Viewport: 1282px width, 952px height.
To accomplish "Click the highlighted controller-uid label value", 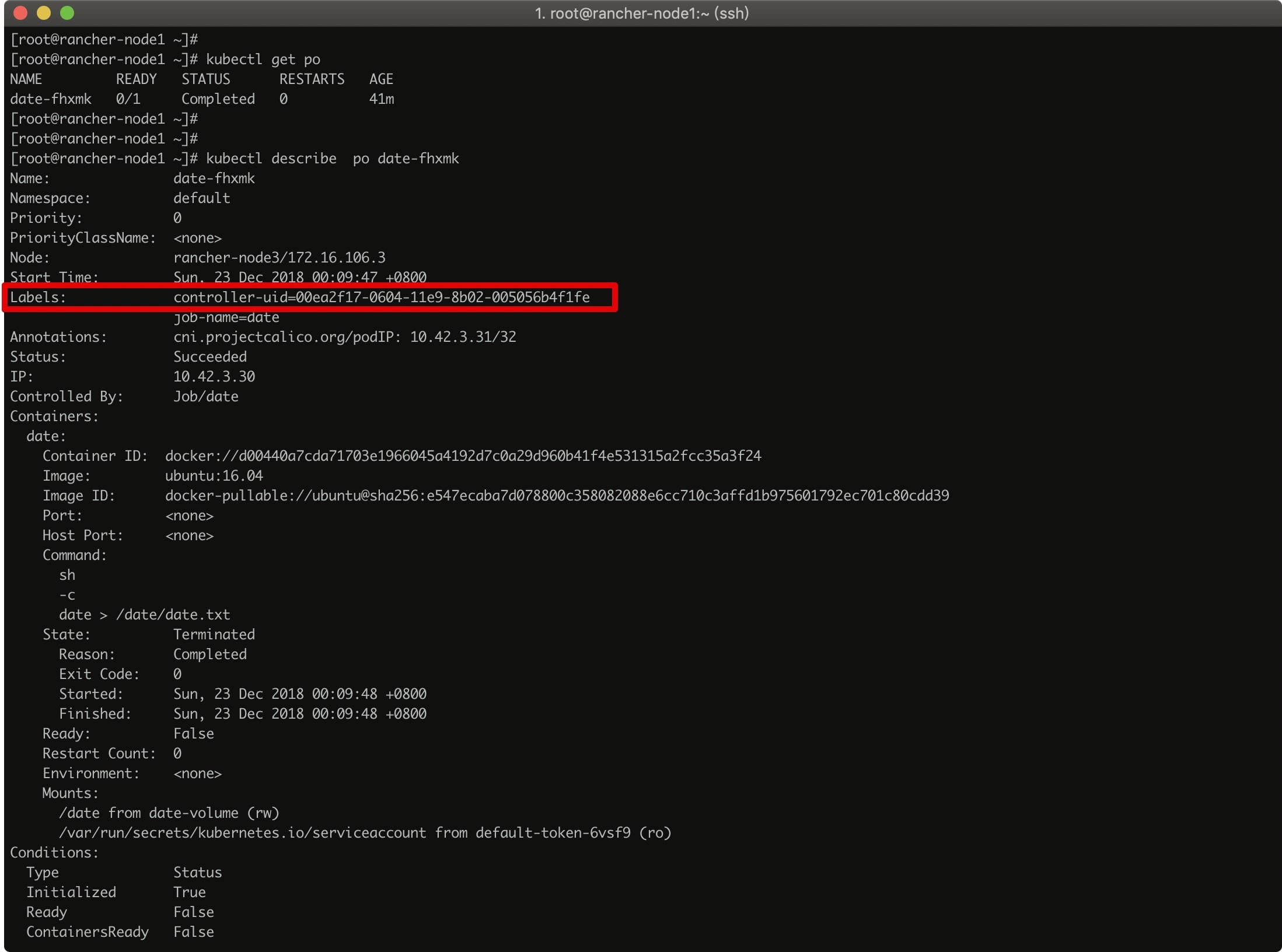I will tap(381, 297).
